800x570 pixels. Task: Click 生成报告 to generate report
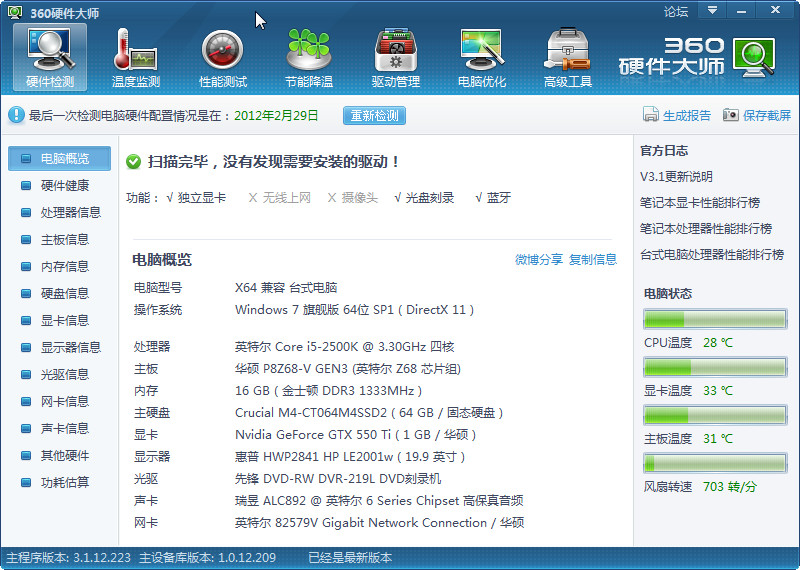pyautogui.click(x=687, y=115)
